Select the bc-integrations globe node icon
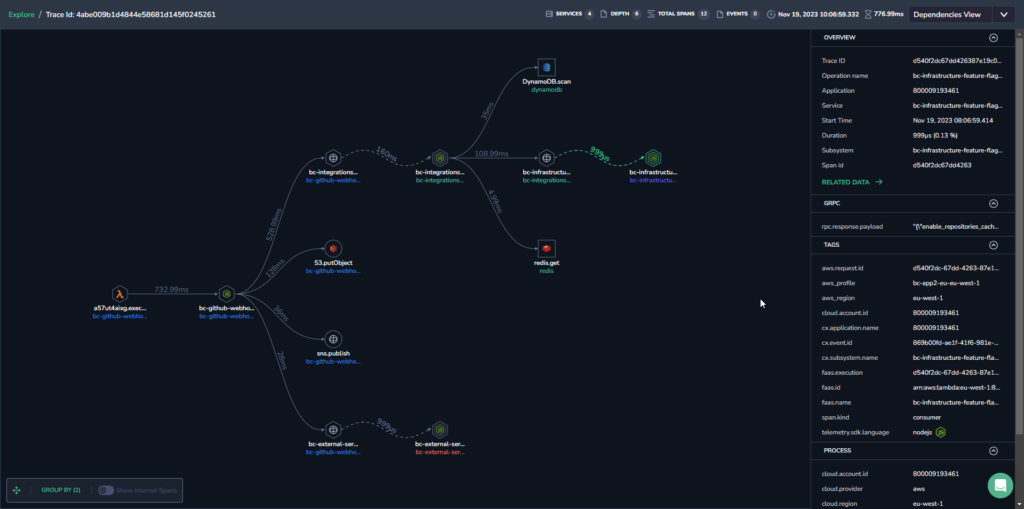 pyautogui.click(x=333, y=157)
